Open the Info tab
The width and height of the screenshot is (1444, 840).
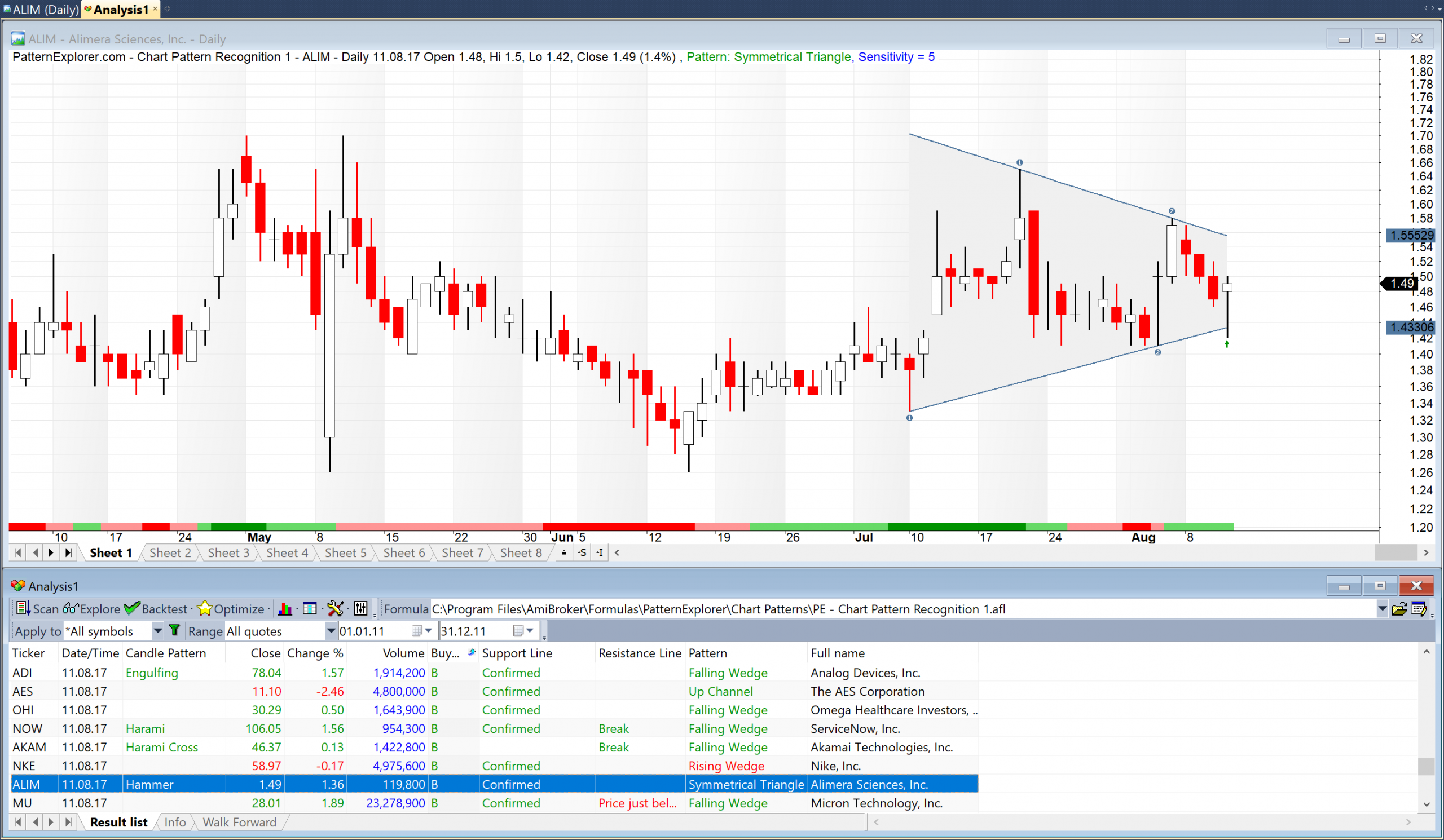click(175, 821)
